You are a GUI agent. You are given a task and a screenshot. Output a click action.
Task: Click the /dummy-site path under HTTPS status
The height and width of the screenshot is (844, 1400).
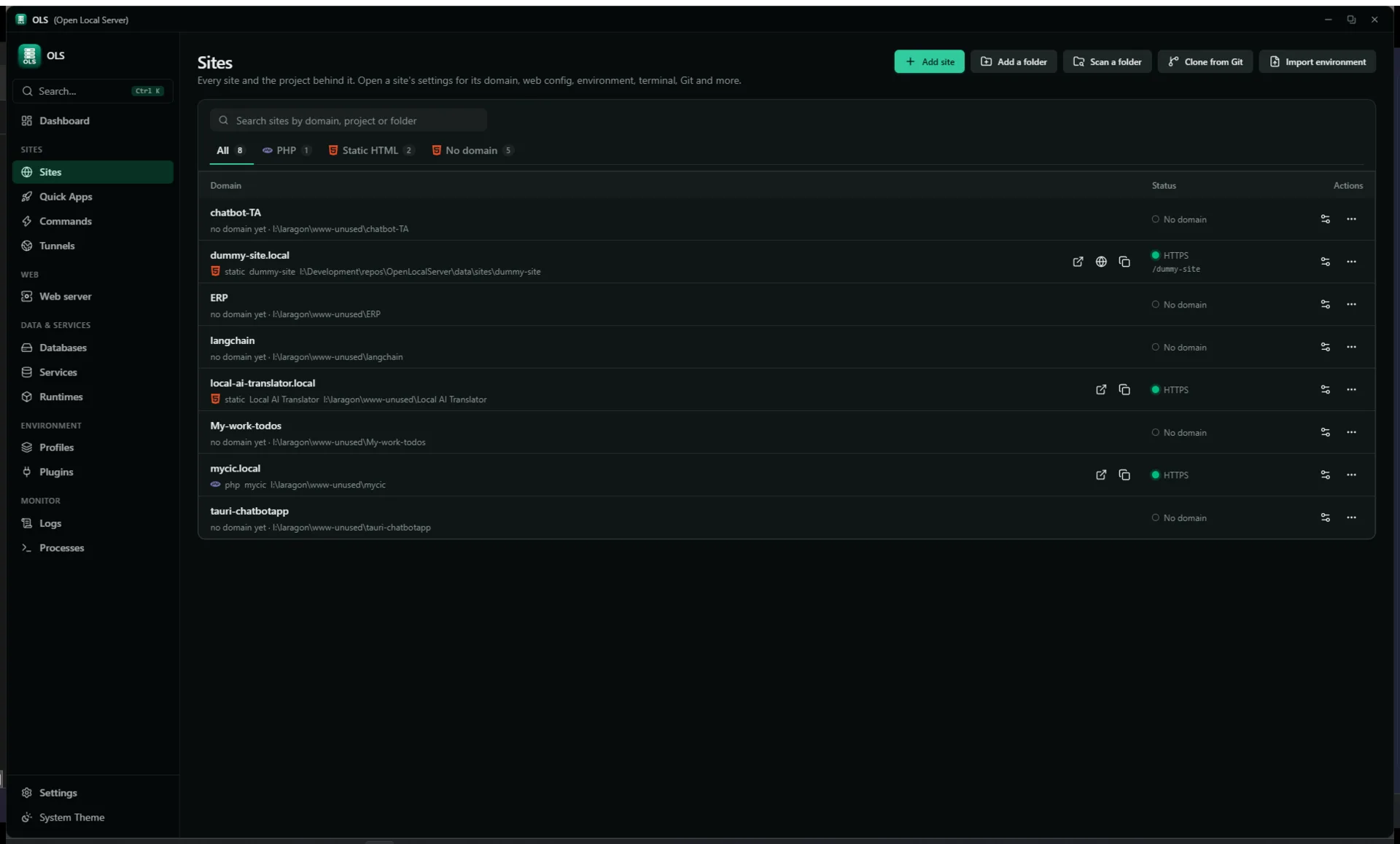(x=1175, y=270)
